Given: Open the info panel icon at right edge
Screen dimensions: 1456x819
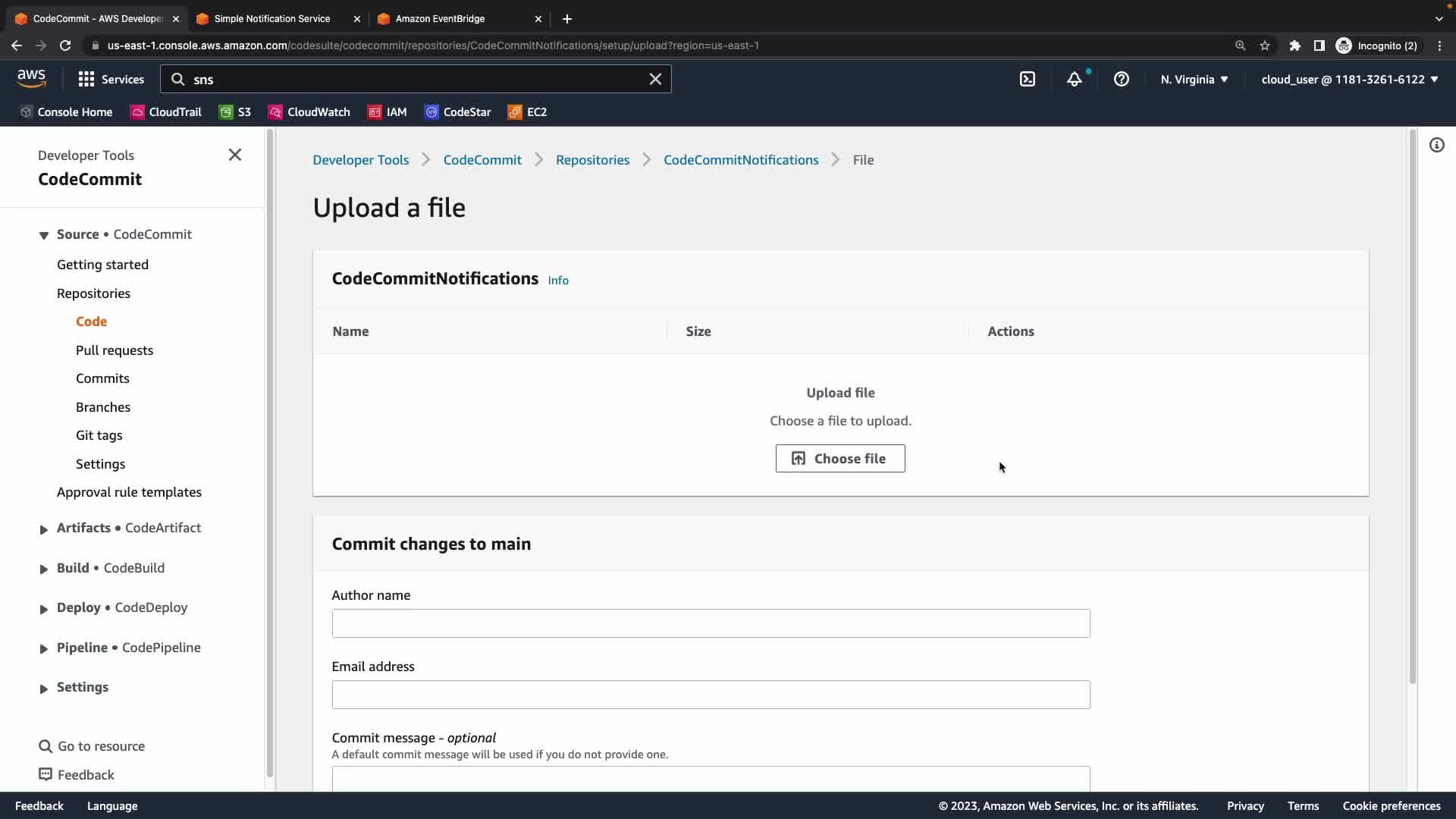Looking at the screenshot, I should click(x=1437, y=145).
